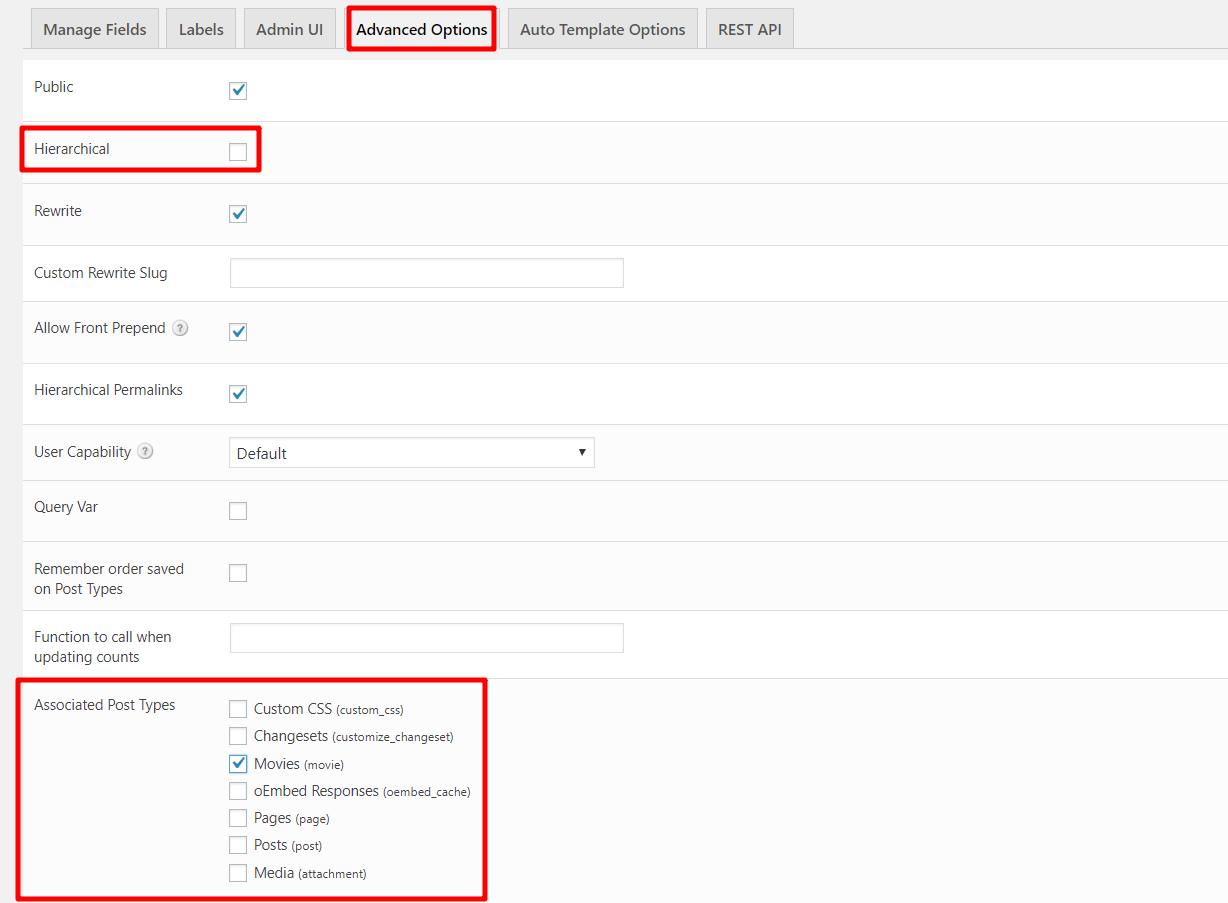Check Remember order saved on Post Types
Image resolution: width=1228 pixels, height=903 pixels.
click(238, 573)
